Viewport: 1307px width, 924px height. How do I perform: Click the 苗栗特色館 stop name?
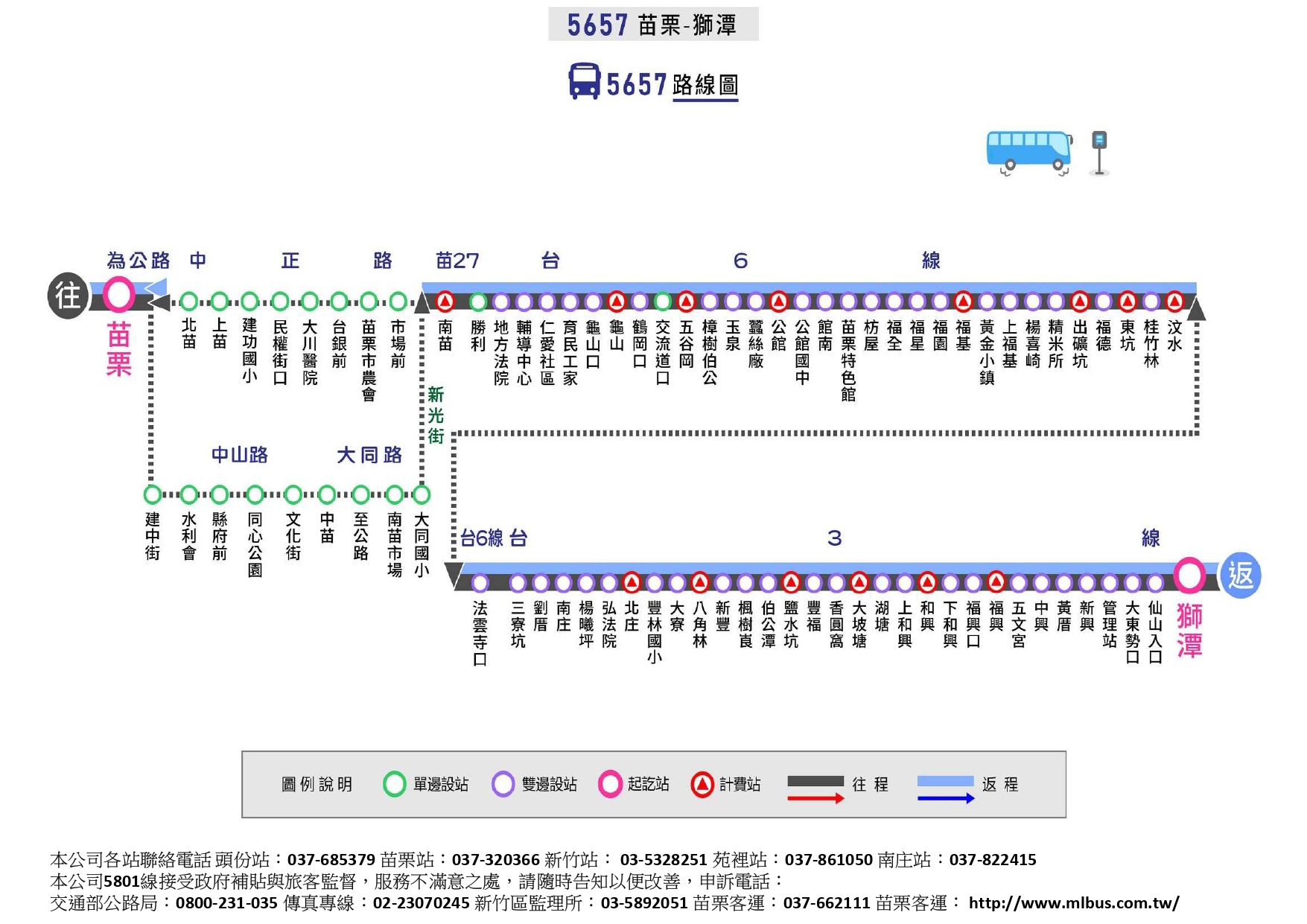pos(848,360)
